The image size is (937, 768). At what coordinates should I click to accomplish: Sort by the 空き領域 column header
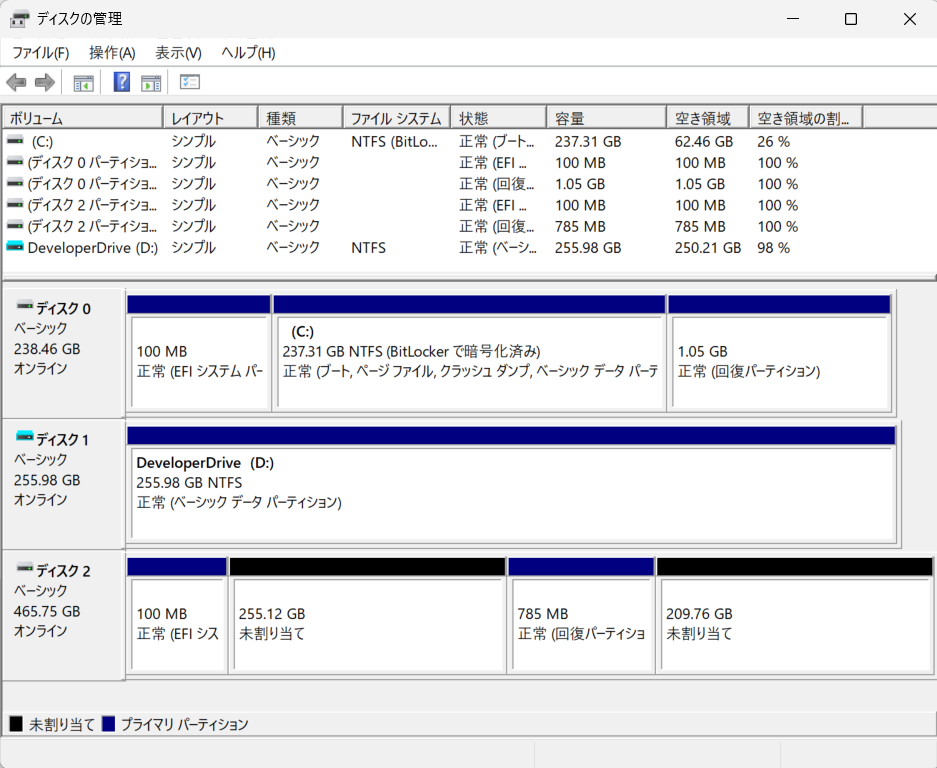[708, 118]
